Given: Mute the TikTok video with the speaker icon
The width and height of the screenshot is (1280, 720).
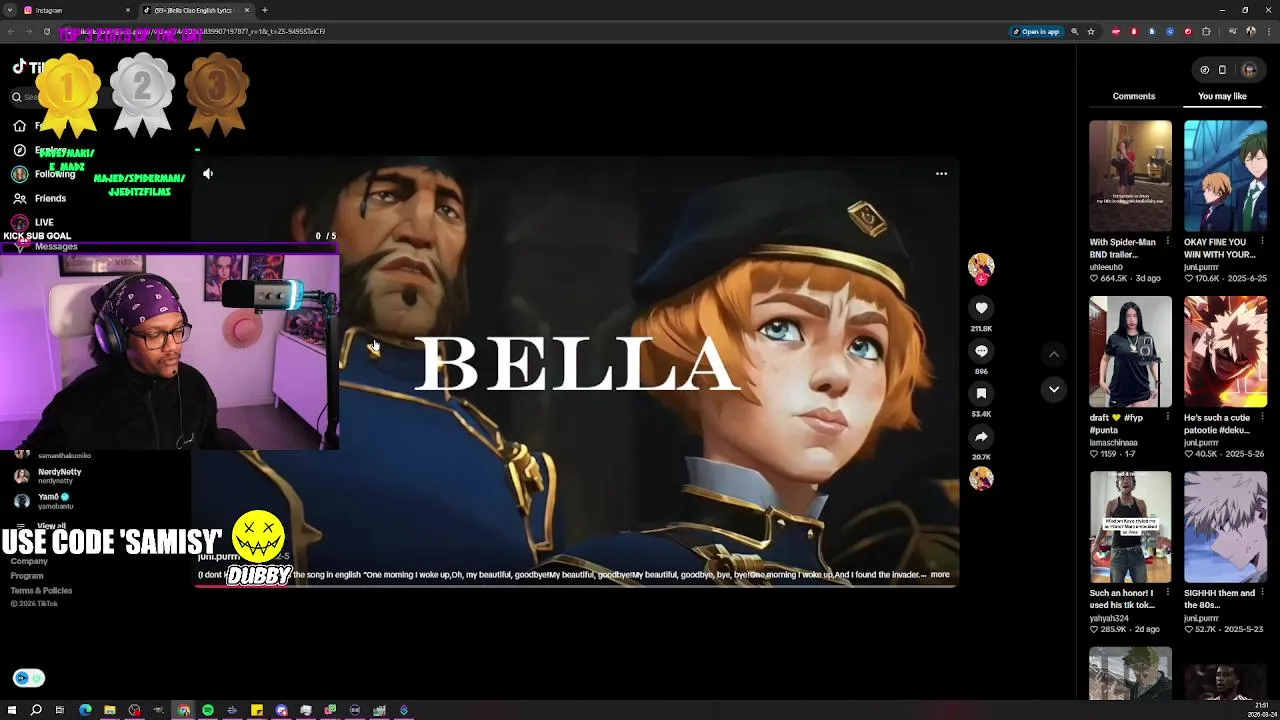Looking at the screenshot, I should pyautogui.click(x=208, y=174).
